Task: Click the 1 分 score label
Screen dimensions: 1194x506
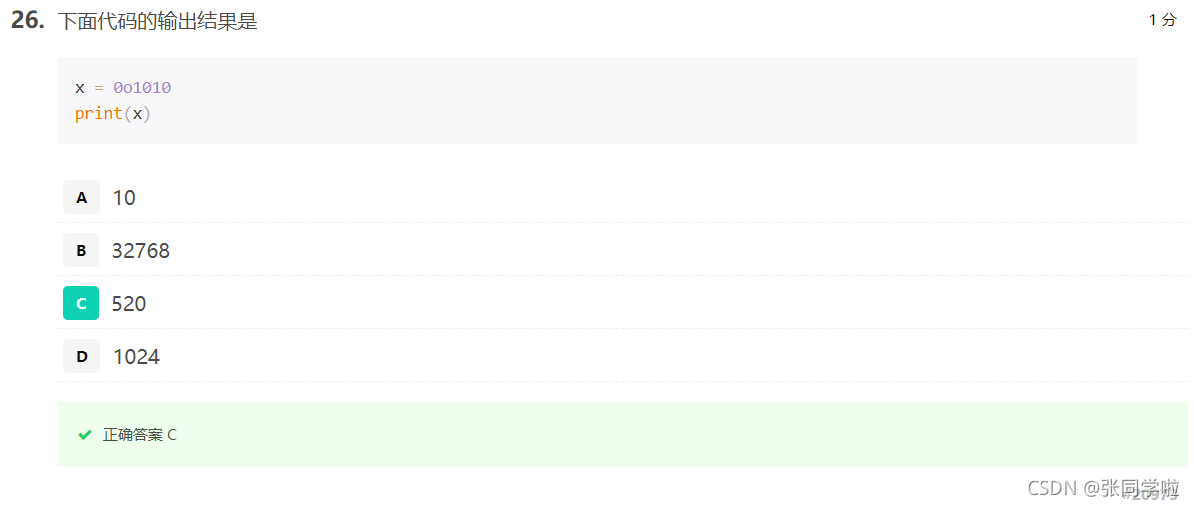Action: point(1163,21)
